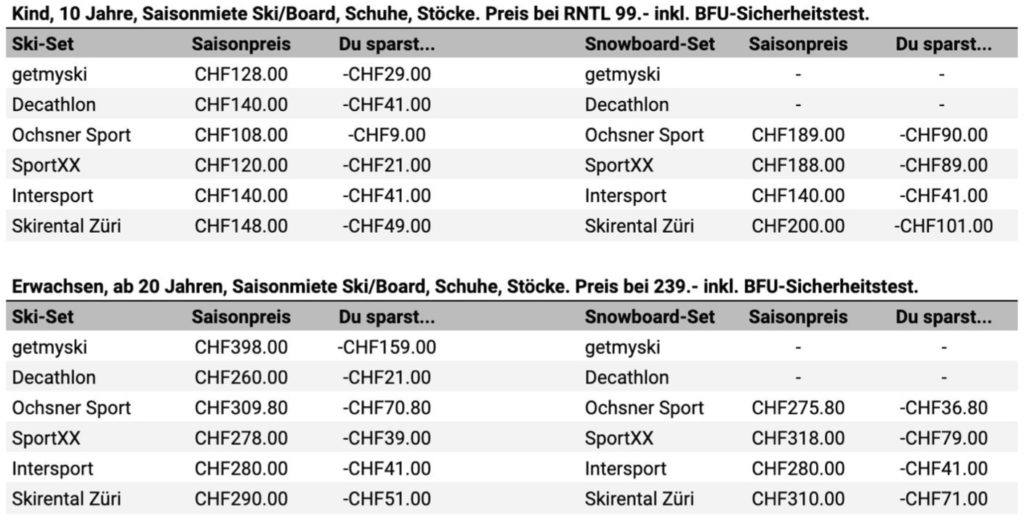Screen dimensions: 1024x520
Task: Select CHF309.80 Ochsner Sport adult ski price
Action: pos(241,408)
